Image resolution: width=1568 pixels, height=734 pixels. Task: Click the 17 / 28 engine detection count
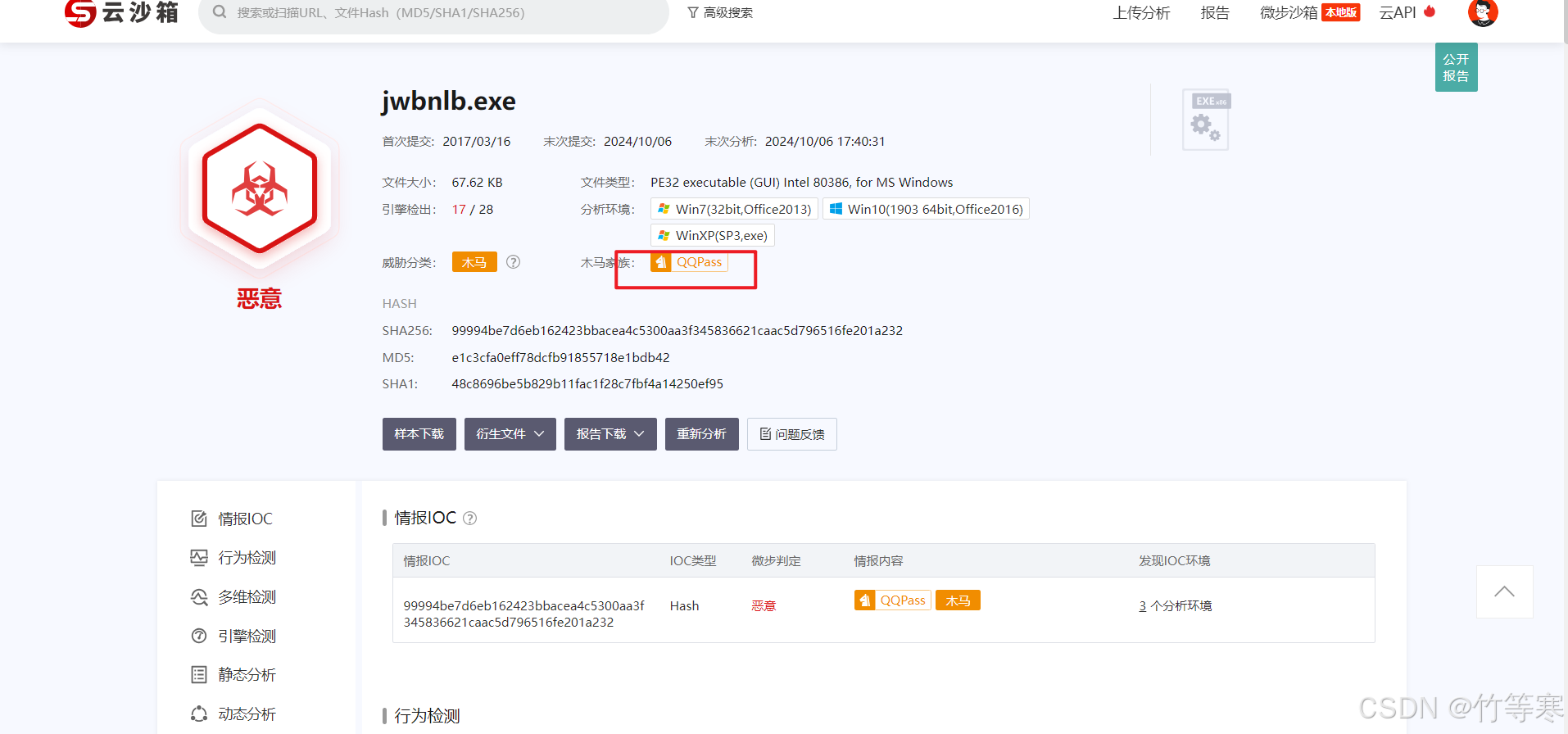pyautogui.click(x=473, y=210)
